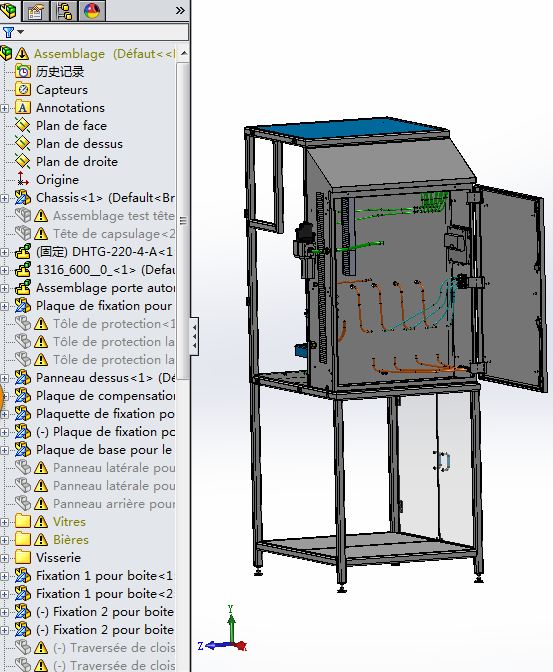This screenshot has height=672, width=553.
Task: Select the 历史记录 history item
Action: 60,72
